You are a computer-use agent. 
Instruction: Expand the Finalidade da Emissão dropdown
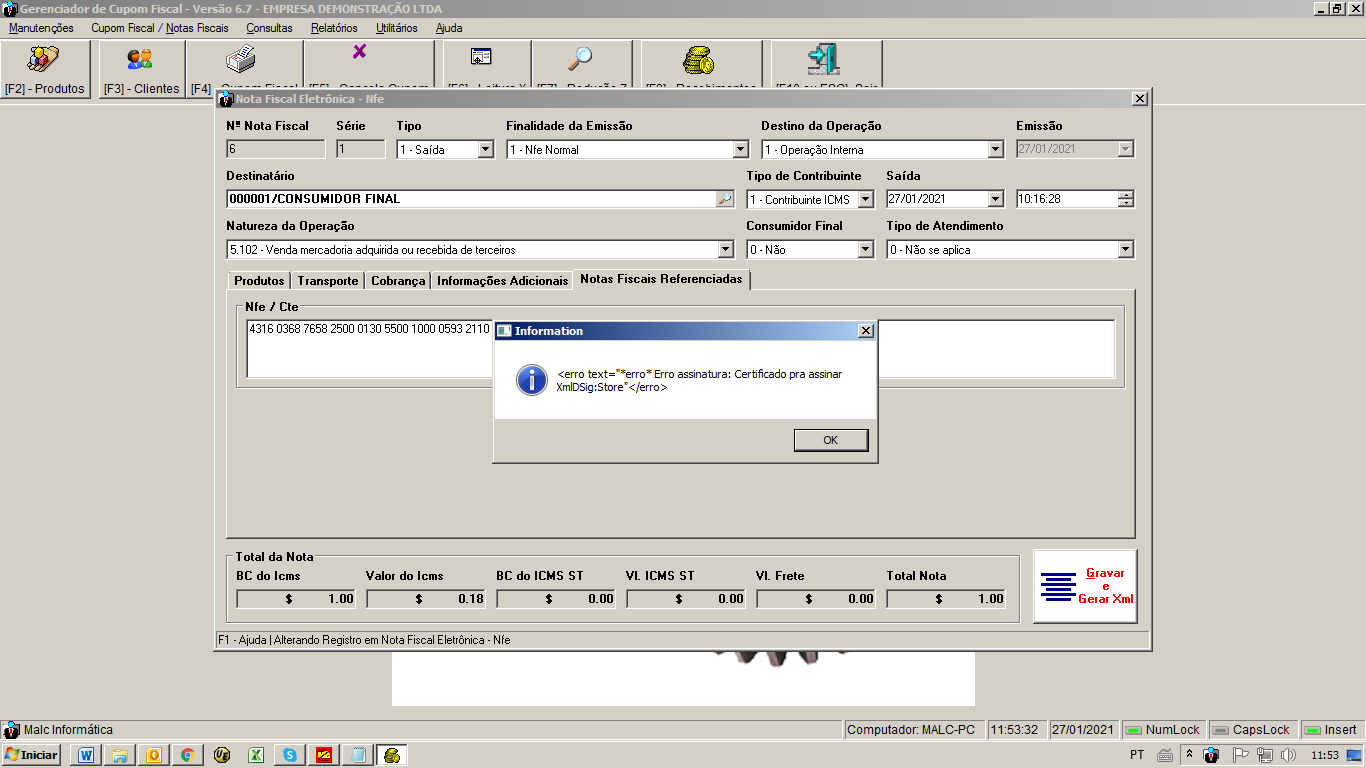coord(740,150)
